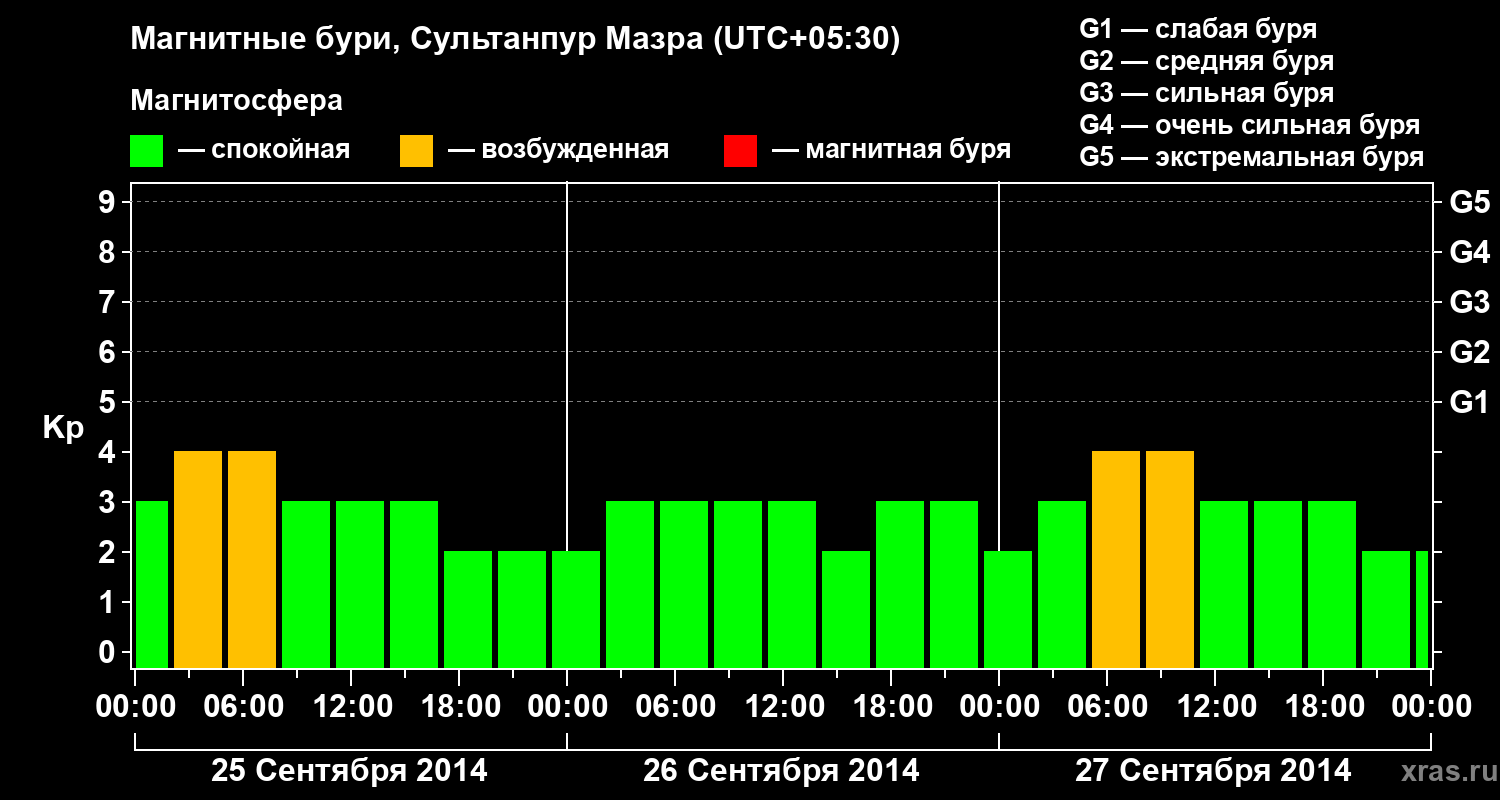
Task: Click the '25 Сентября 2014' date label
Action: 349,771
